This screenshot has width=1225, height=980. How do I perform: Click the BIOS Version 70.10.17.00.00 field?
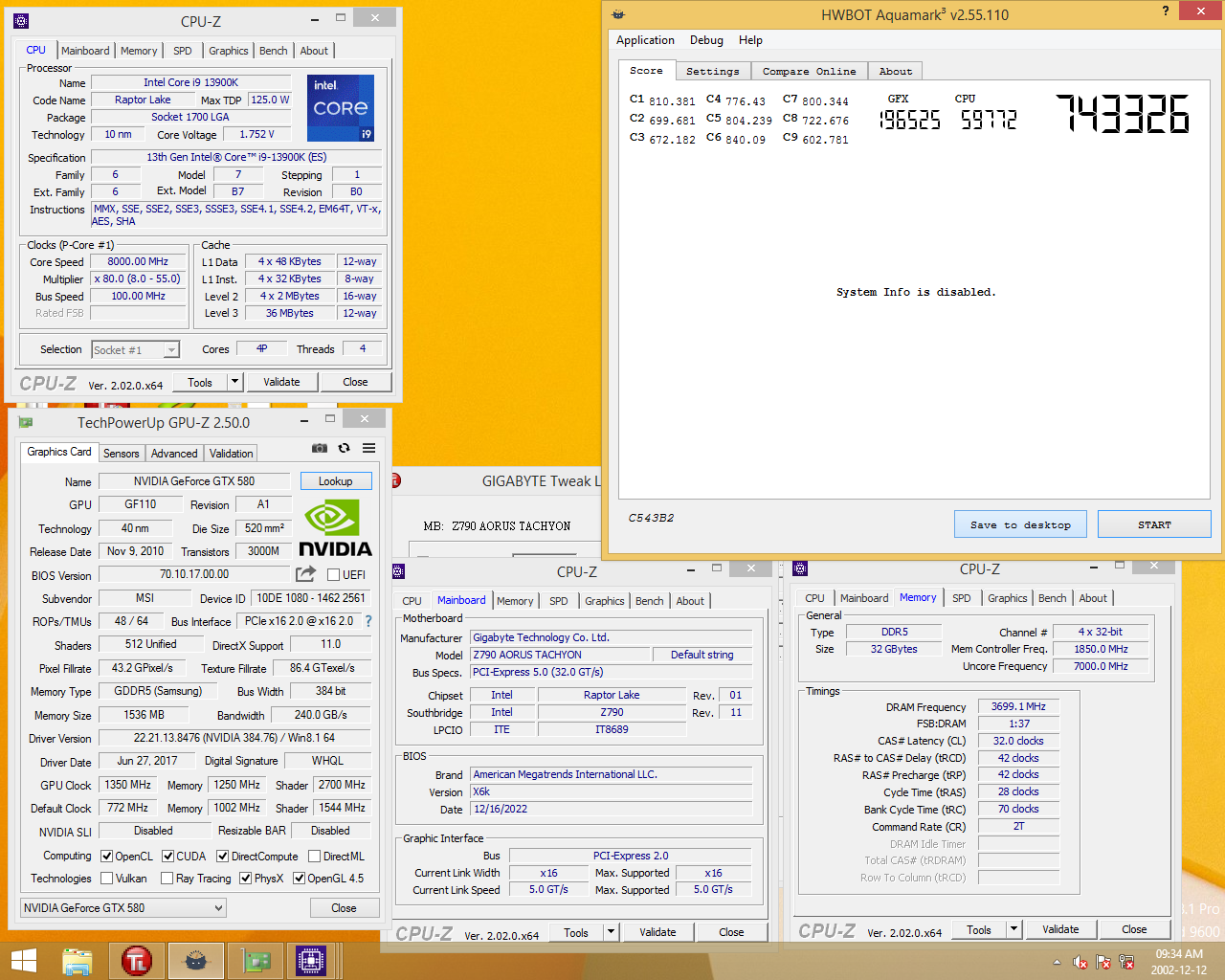point(194,574)
